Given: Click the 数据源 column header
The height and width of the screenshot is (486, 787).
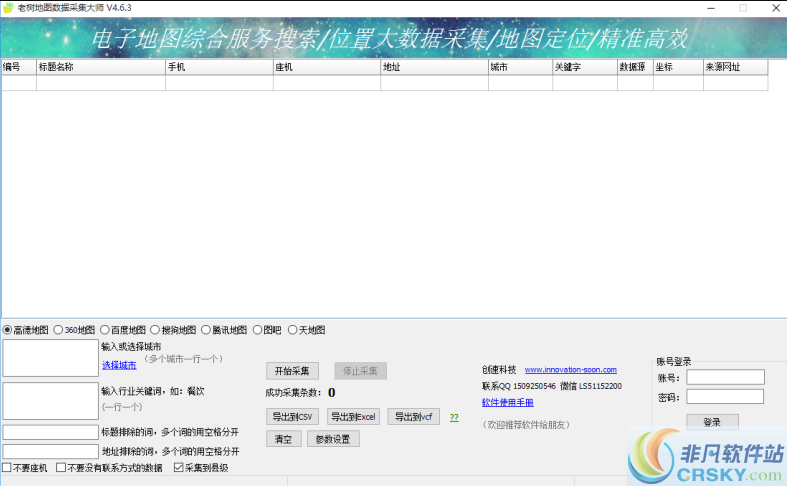Looking at the screenshot, I should (x=635, y=67).
